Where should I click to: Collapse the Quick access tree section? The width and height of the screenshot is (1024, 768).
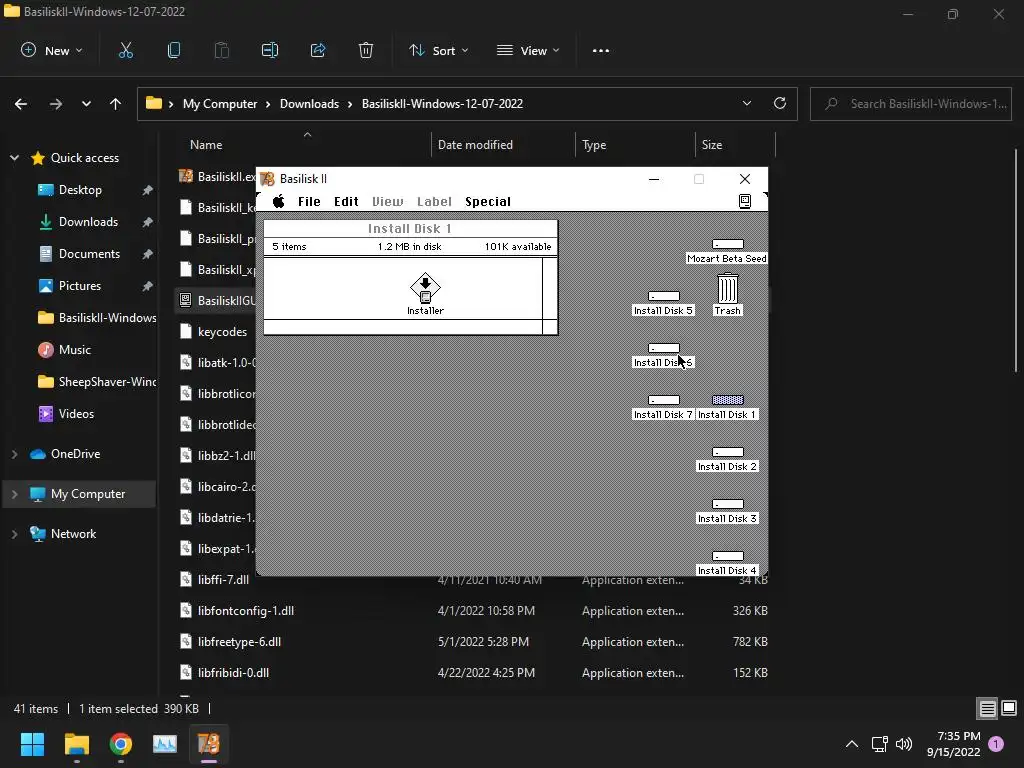pos(14,157)
